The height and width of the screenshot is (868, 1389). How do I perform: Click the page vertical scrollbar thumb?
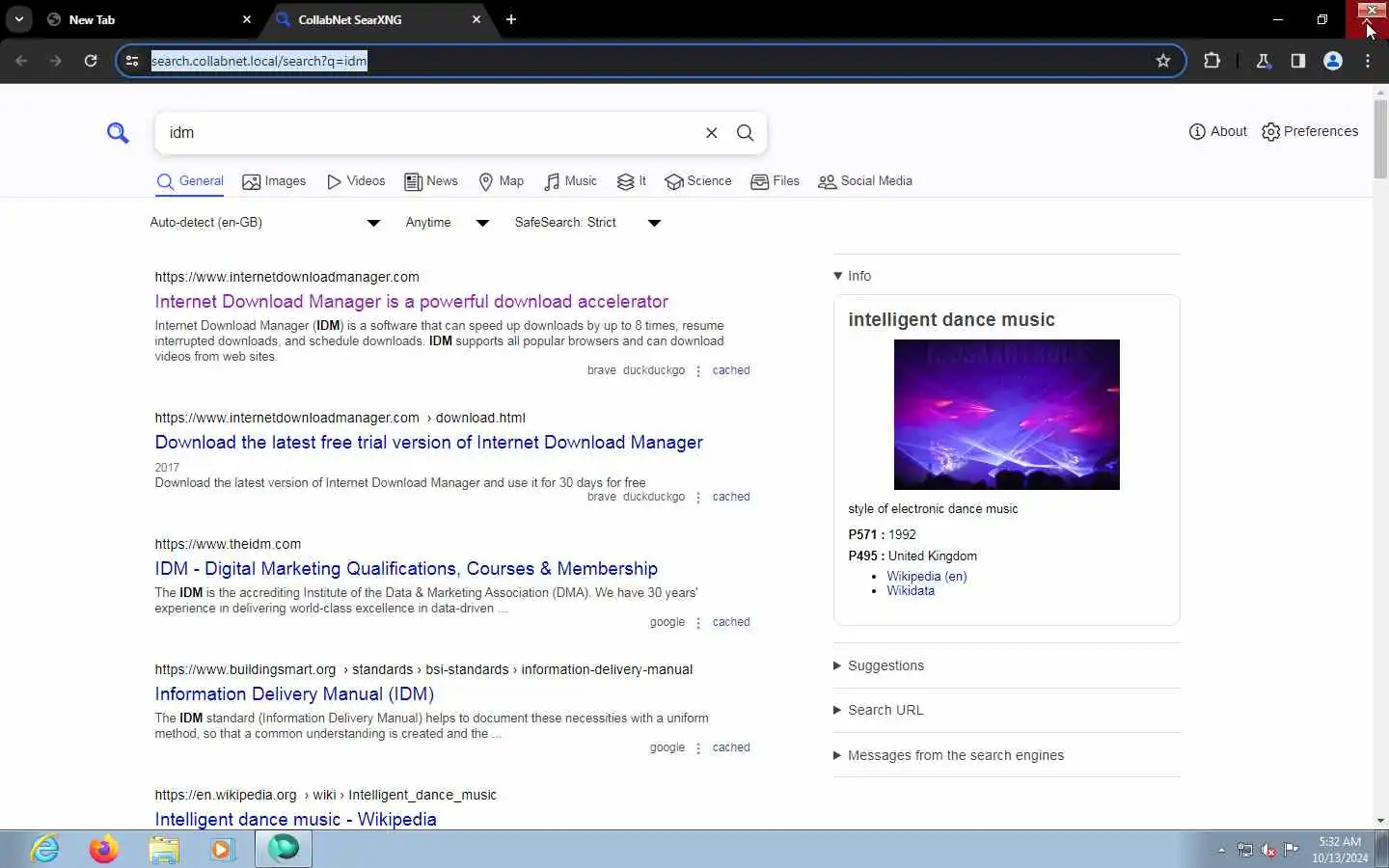coord(1380,138)
